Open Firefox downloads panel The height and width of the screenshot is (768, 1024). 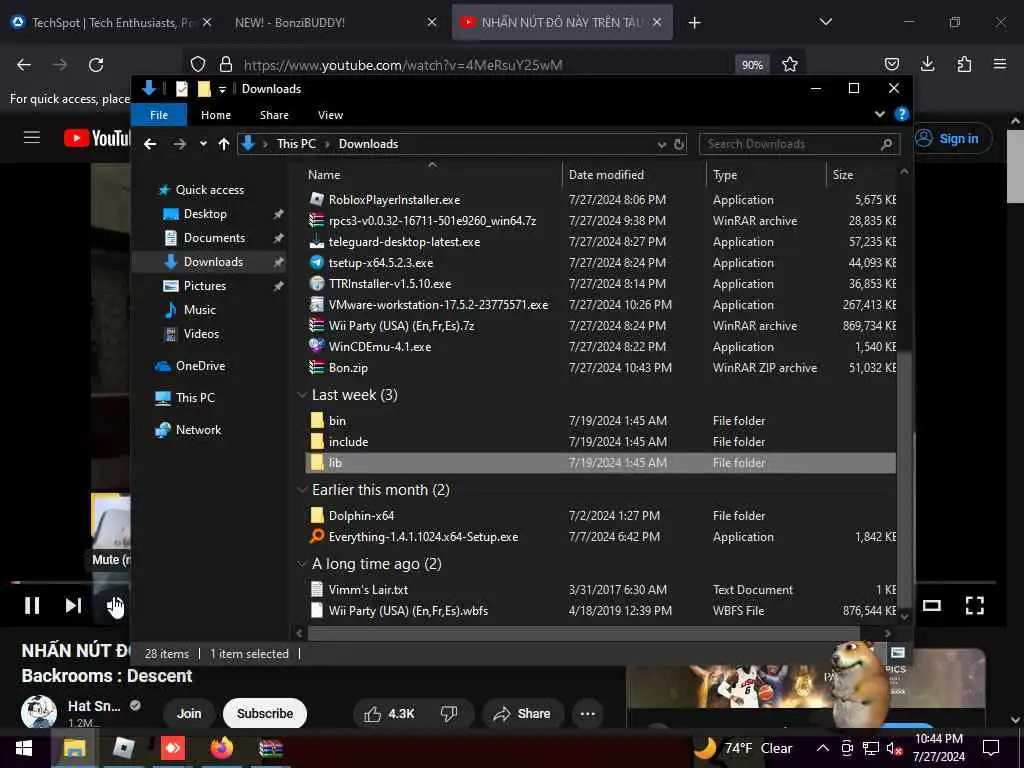927,64
